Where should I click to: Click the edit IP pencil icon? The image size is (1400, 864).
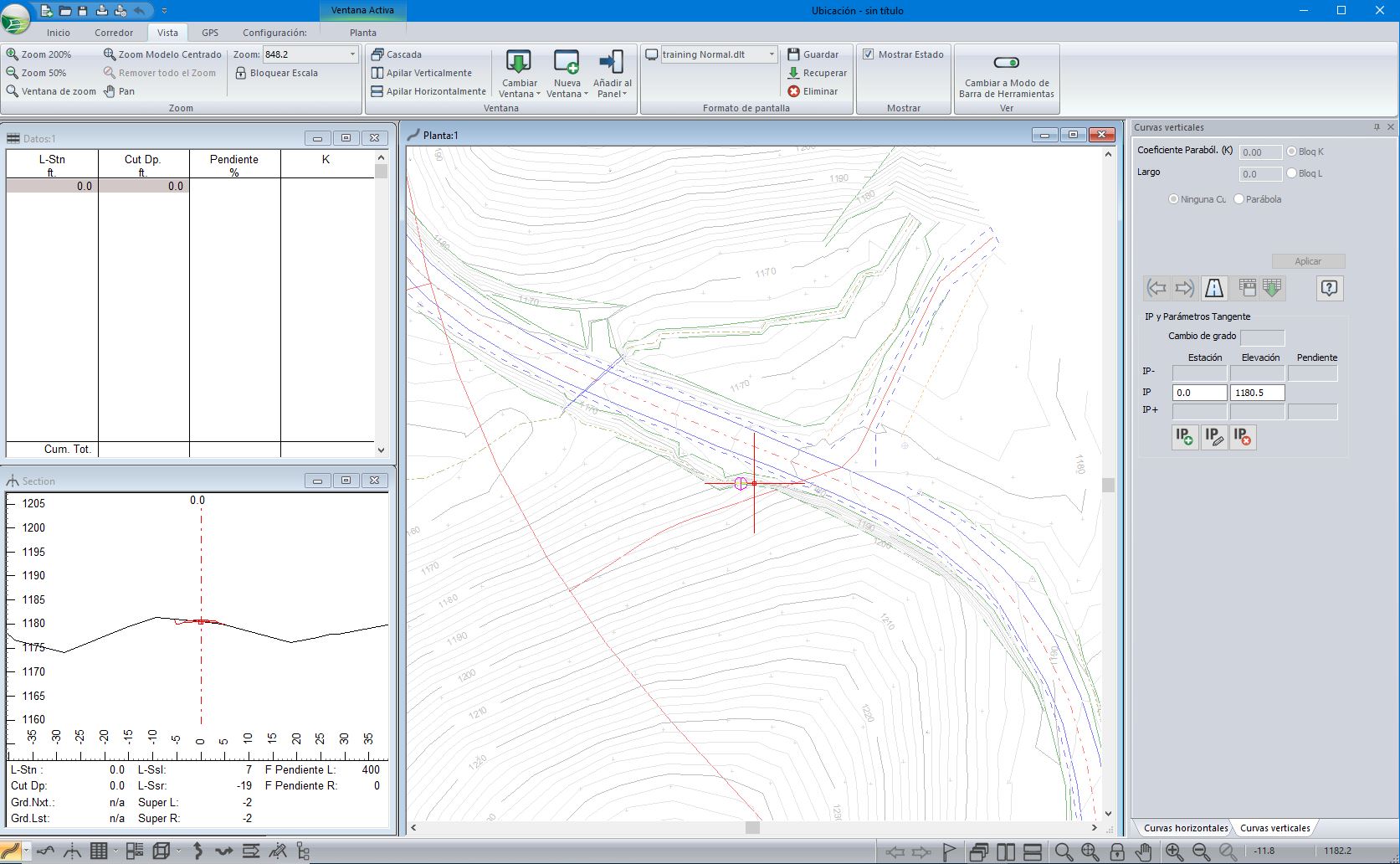[x=1214, y=437]
